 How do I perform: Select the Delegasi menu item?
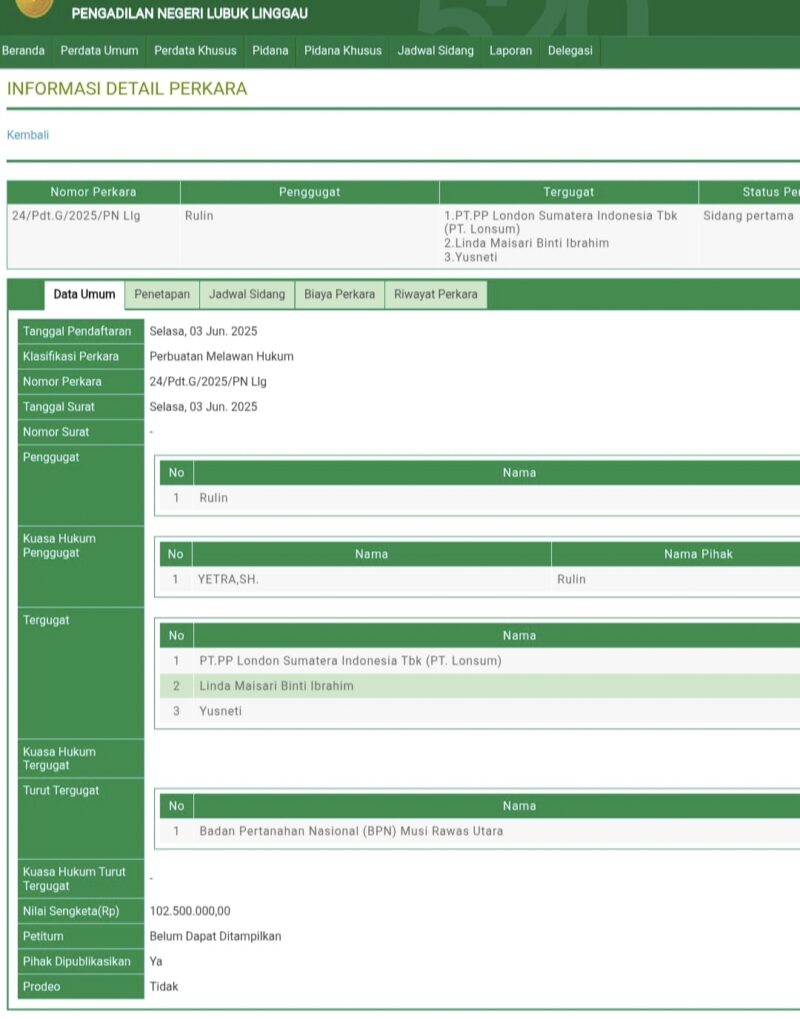click(x=570, y=50)
